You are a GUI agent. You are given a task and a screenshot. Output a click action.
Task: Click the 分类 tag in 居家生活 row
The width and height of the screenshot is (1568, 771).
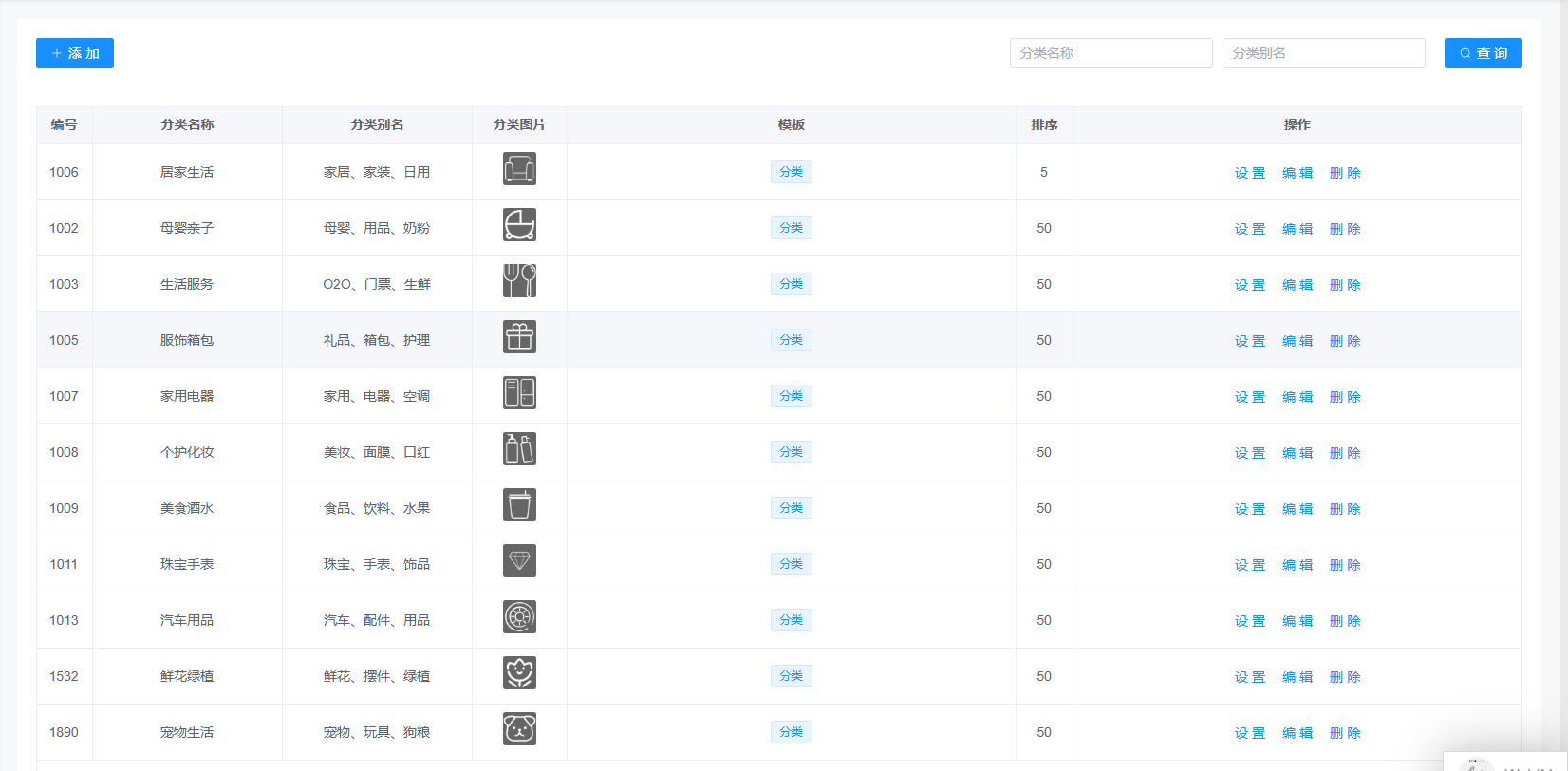point(792,172)
